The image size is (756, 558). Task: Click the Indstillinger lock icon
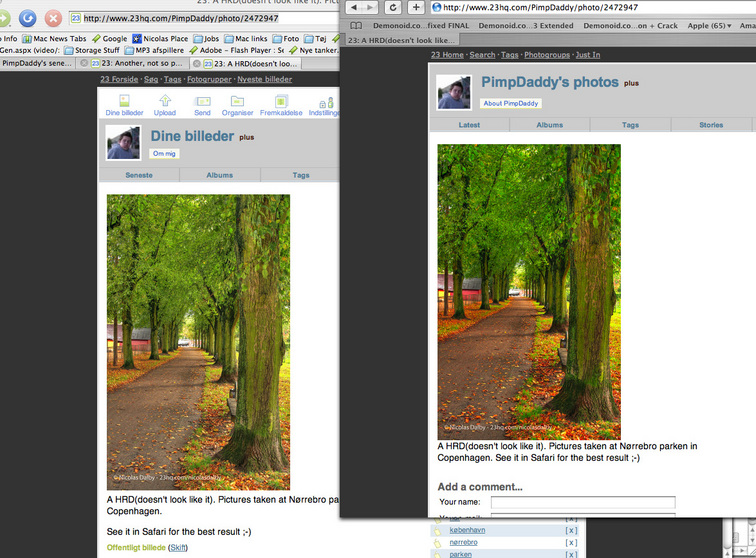(x=326, y=102)
